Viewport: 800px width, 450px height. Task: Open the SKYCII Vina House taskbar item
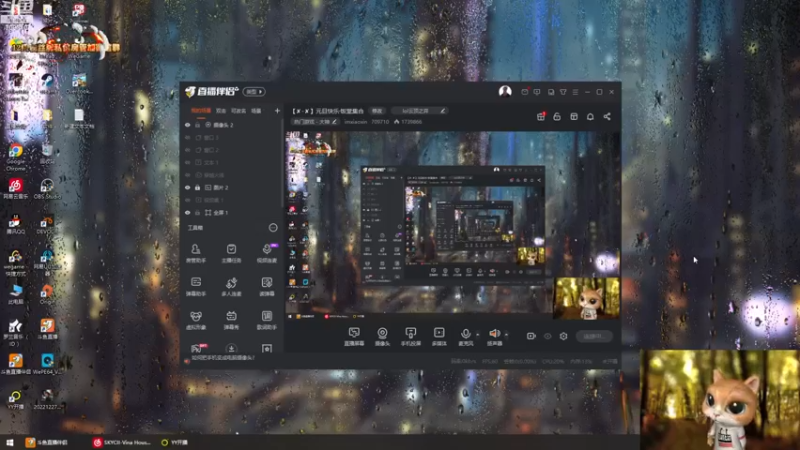coord(121,442)
